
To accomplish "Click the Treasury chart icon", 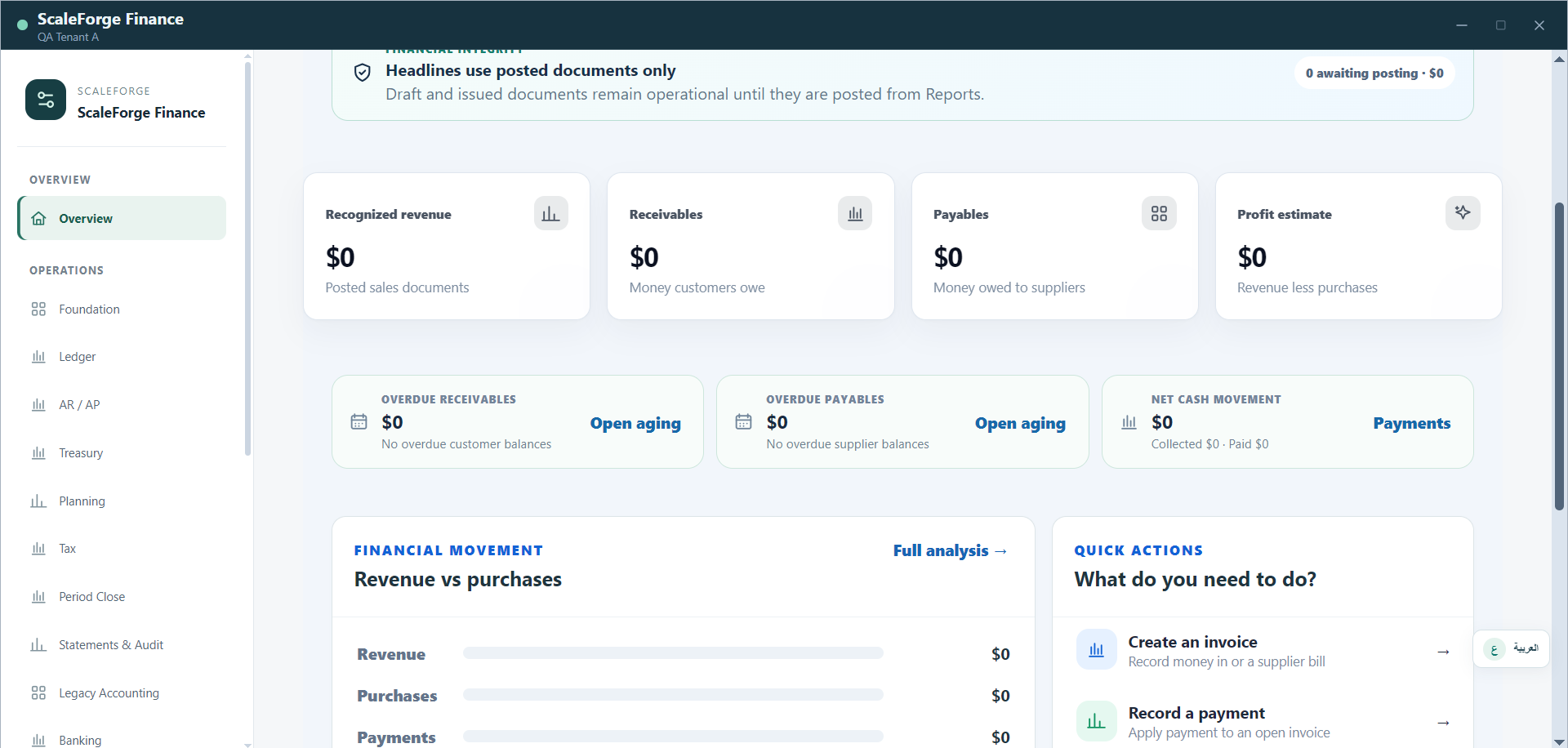I will click(38, 453).
